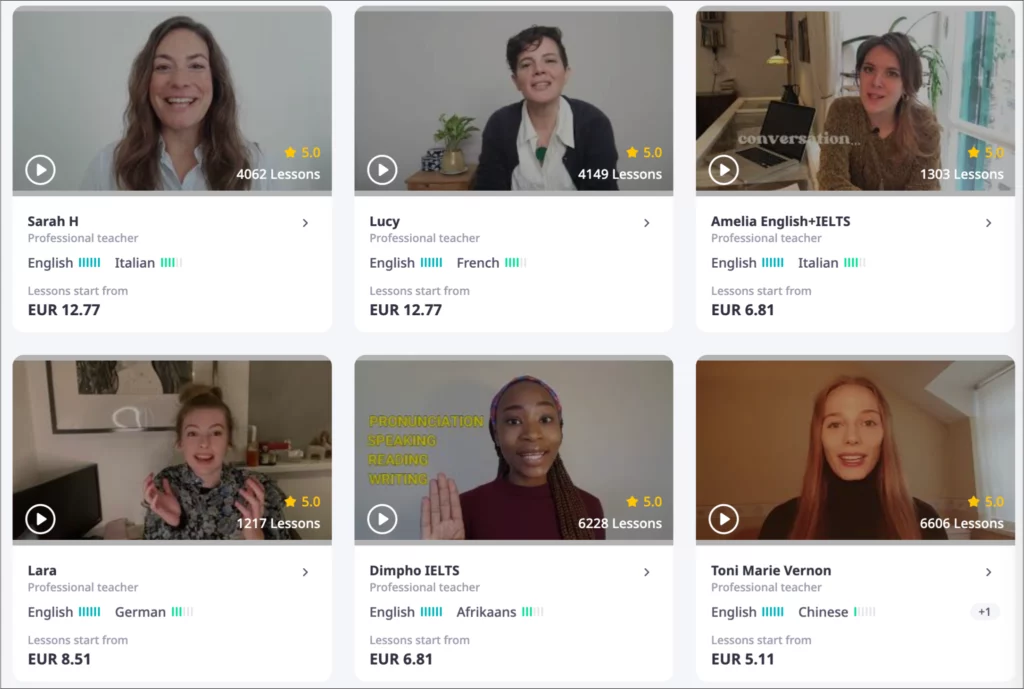Play Toni Marie Vernon's video
1024x689 pixels.
723,519
